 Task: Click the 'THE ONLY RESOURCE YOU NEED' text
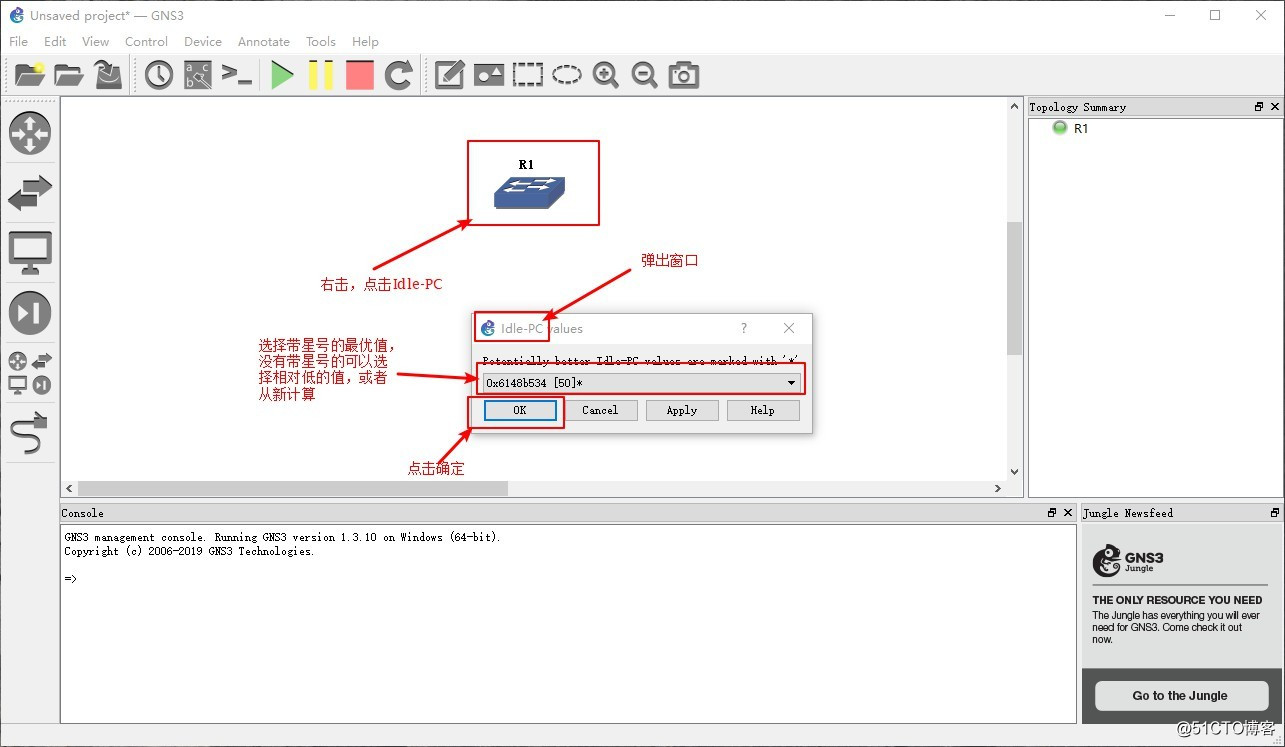(1177, 600)
